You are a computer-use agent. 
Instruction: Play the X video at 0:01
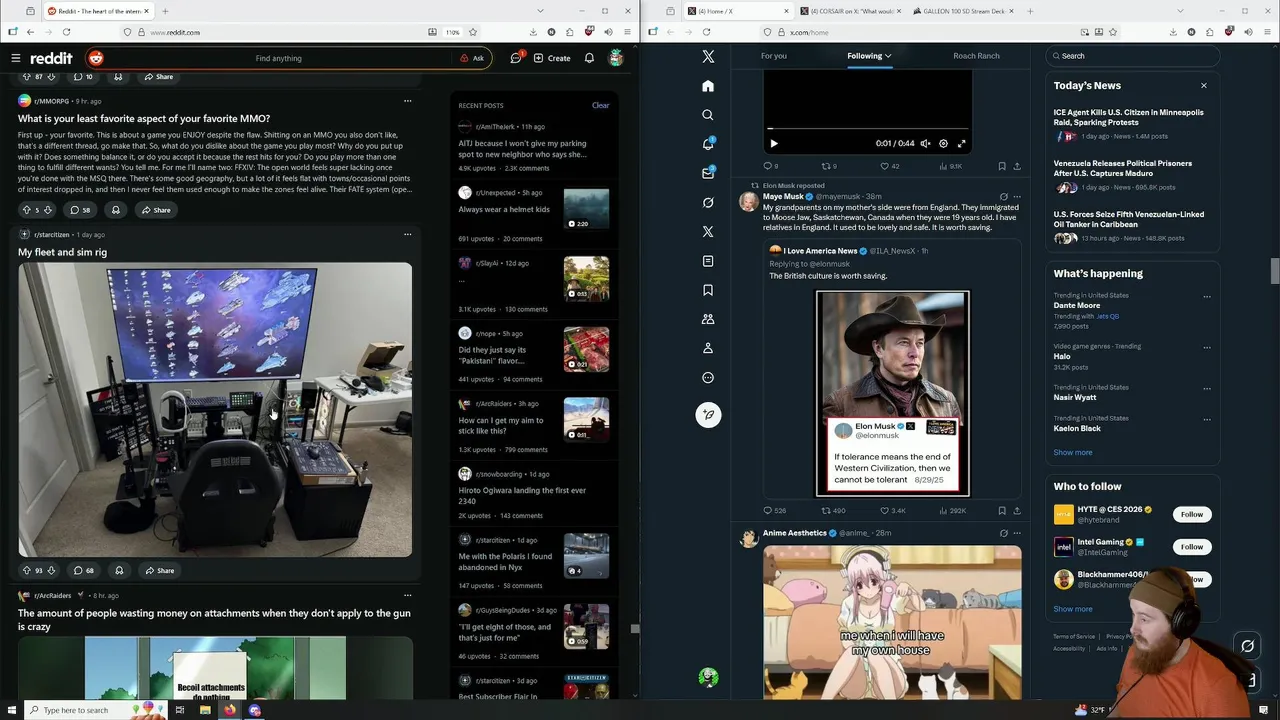click(x=774, y=143)
